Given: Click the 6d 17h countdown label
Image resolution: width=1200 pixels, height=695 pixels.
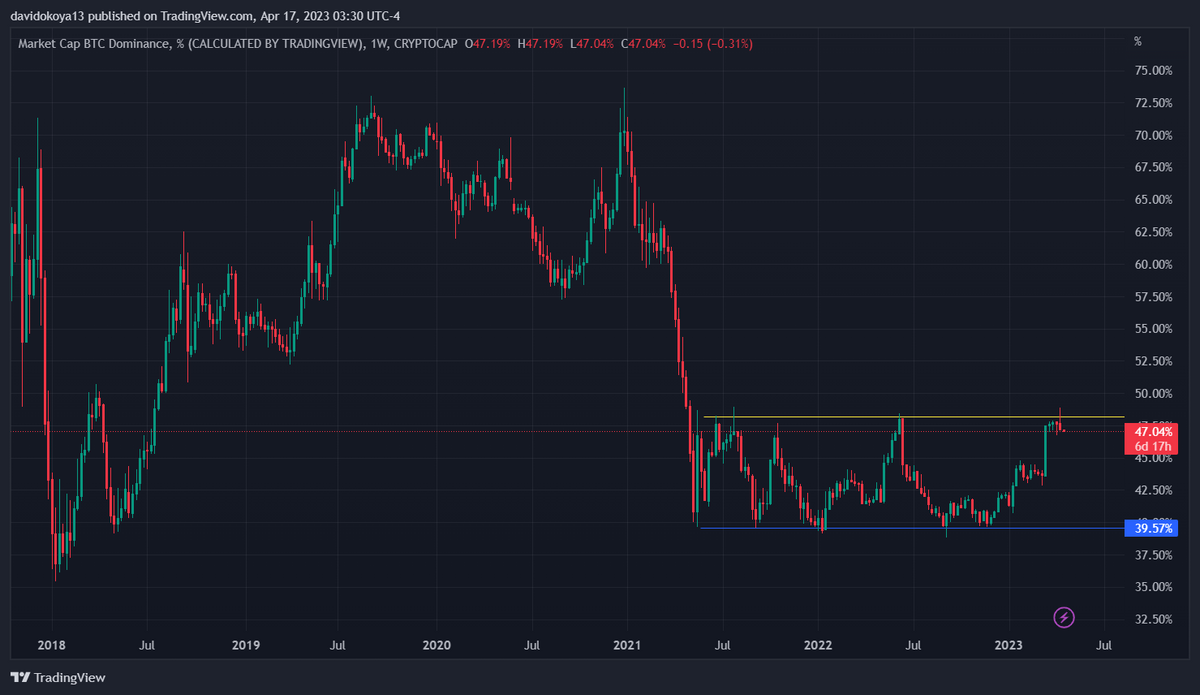Looking at the screenshot, I should point(1153,445).
